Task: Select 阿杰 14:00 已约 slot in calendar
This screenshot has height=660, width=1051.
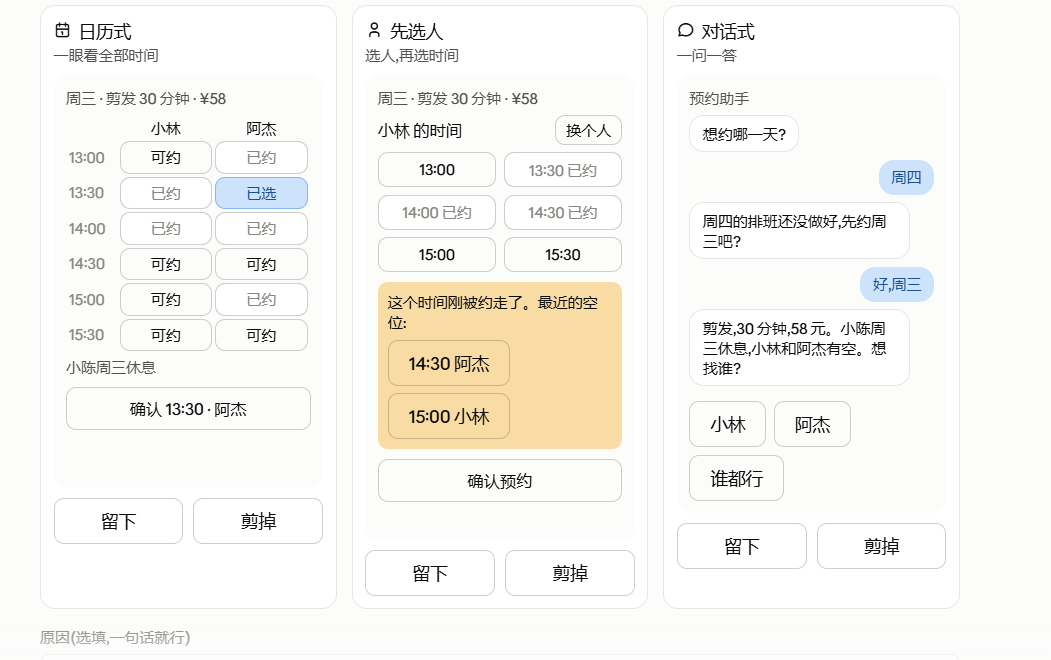Action: click(261, 228)
